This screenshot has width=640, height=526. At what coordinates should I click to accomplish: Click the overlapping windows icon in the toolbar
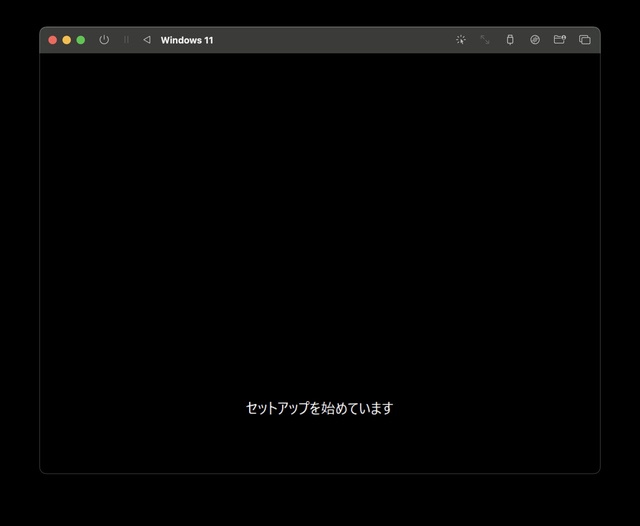(x=585, y=40)
